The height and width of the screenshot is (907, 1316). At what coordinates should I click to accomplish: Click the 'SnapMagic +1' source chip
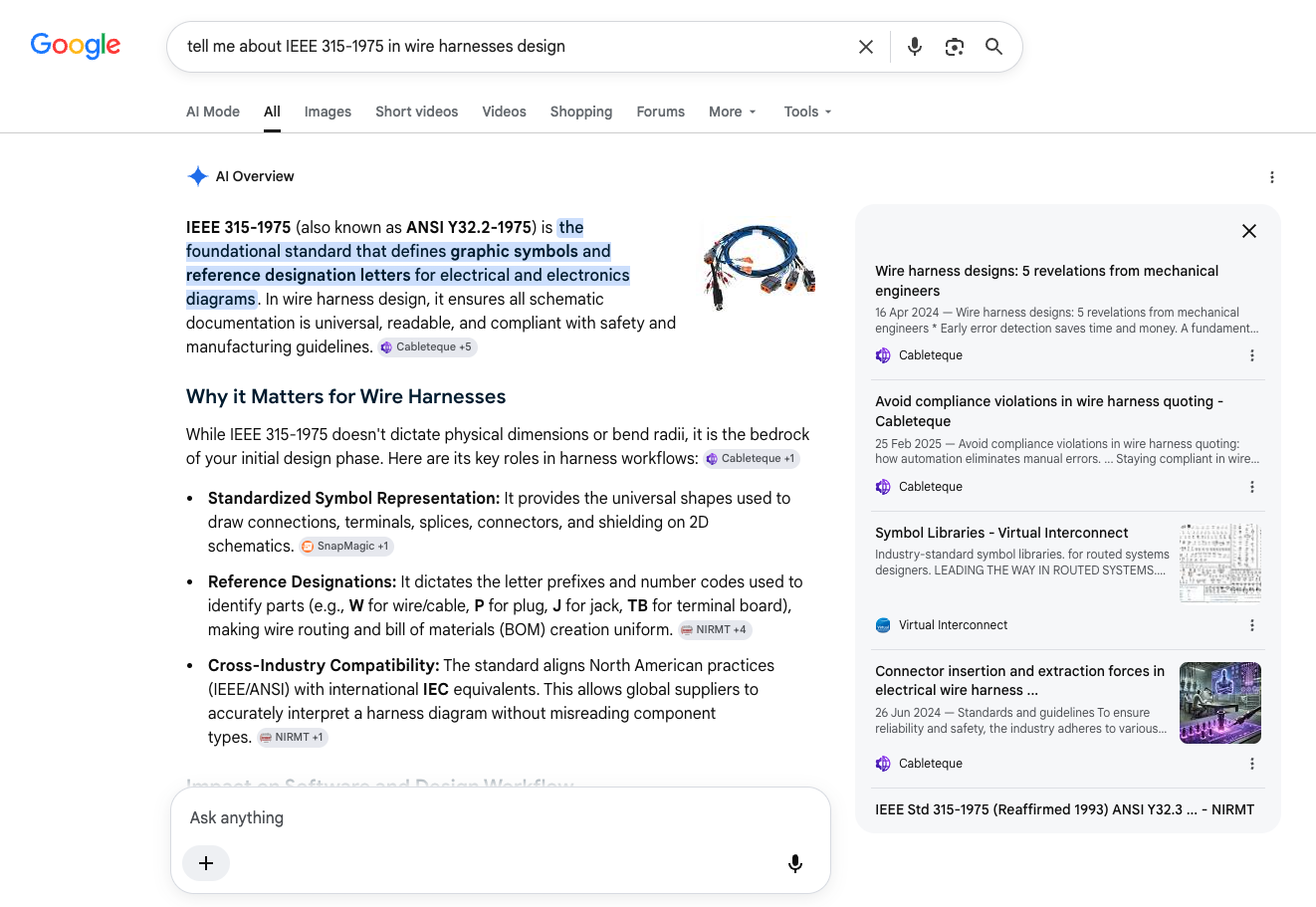coord(345,547)
